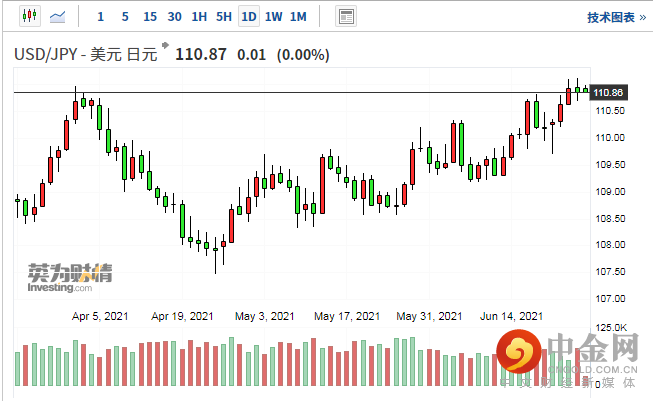
Task: Select the 1D interval
Action: pyautogui.click(x=249, y=17)
